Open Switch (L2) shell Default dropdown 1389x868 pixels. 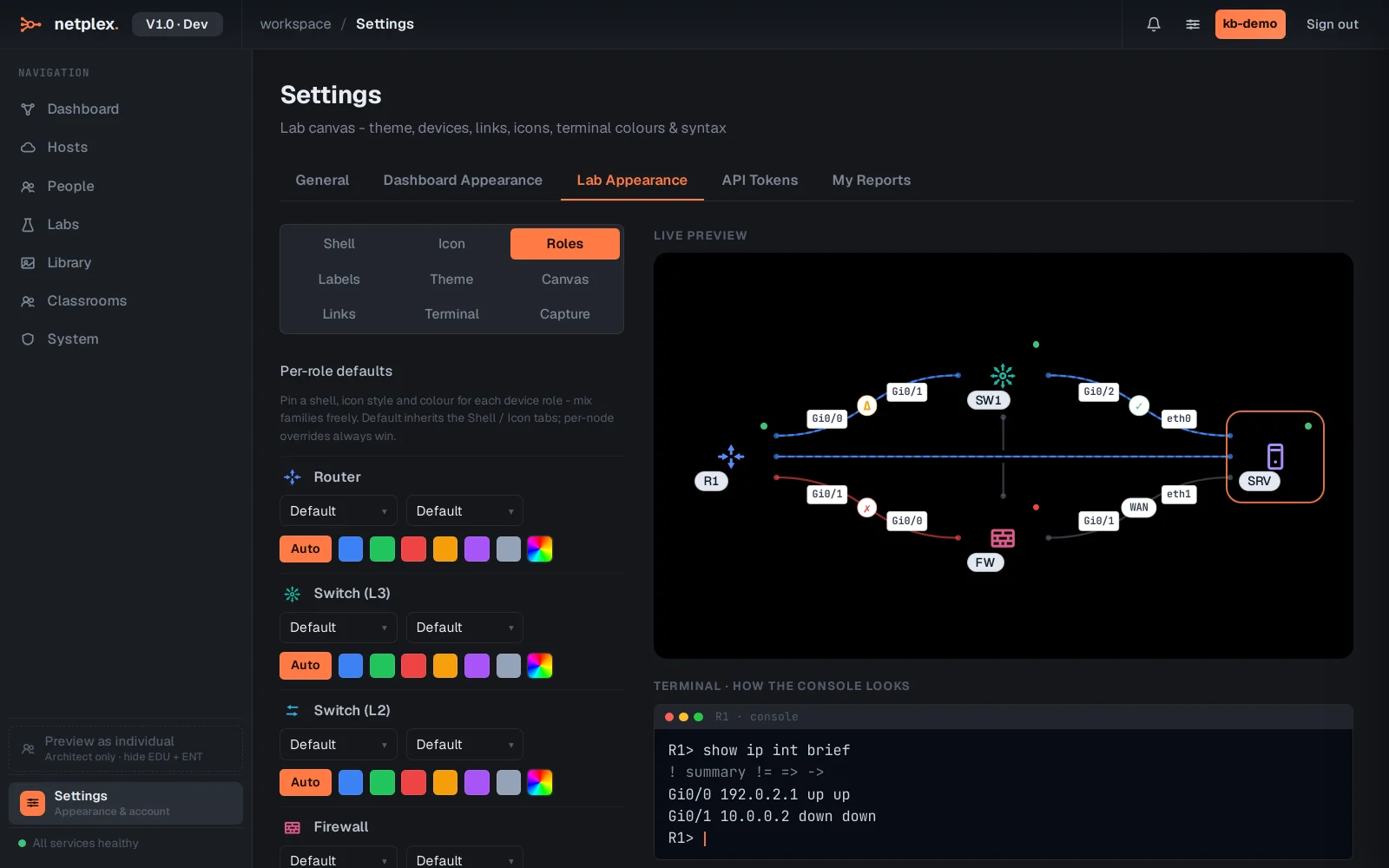(339, 745)
